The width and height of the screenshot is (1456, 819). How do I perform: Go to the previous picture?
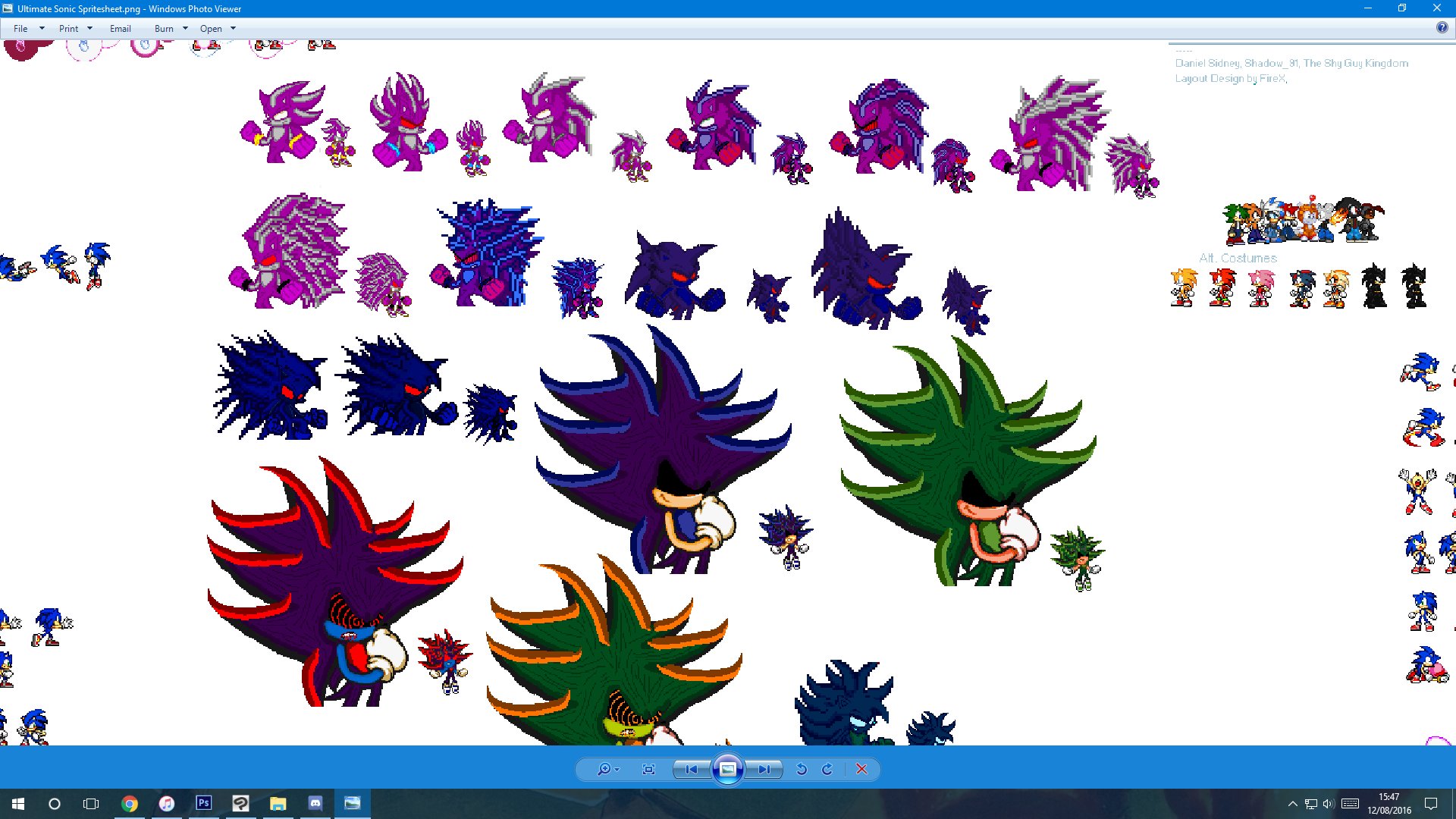pyautogui.click(x=691, y=769)
